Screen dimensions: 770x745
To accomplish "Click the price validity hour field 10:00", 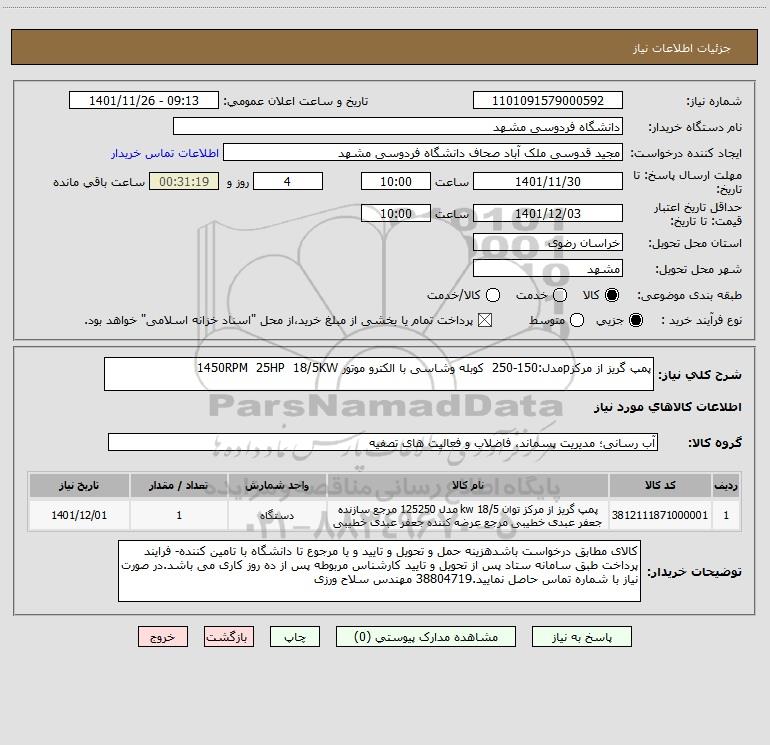I will click(396, 213).
